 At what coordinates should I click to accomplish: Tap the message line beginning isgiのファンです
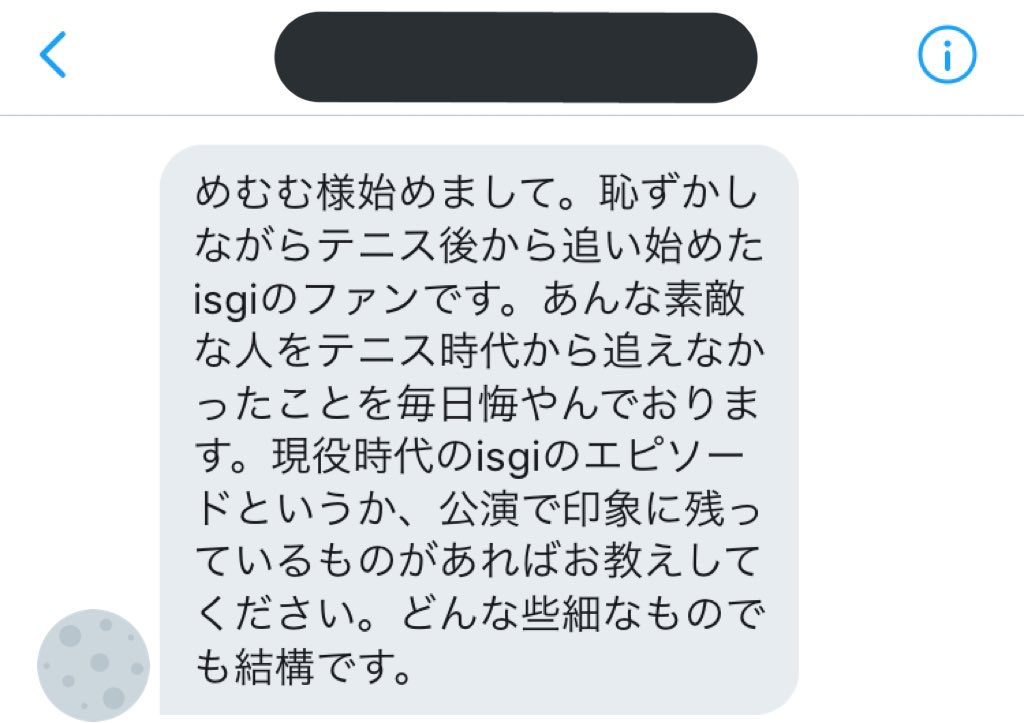tap(469, 298)
